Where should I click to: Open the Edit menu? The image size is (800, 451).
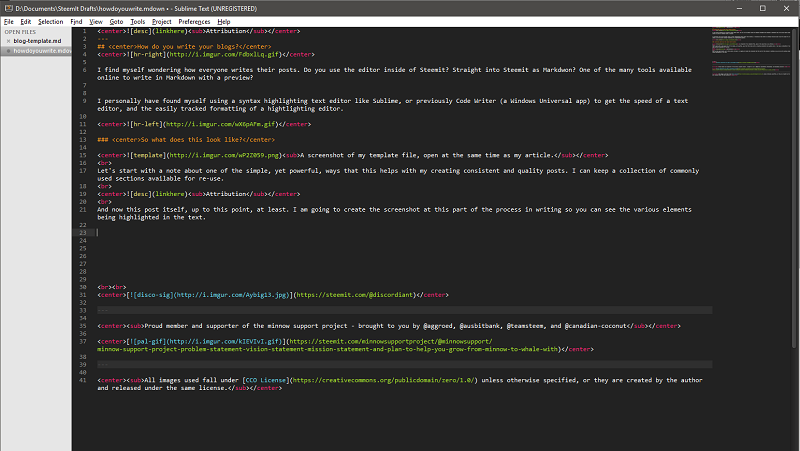pyautogui.click(x=26, y=21)
